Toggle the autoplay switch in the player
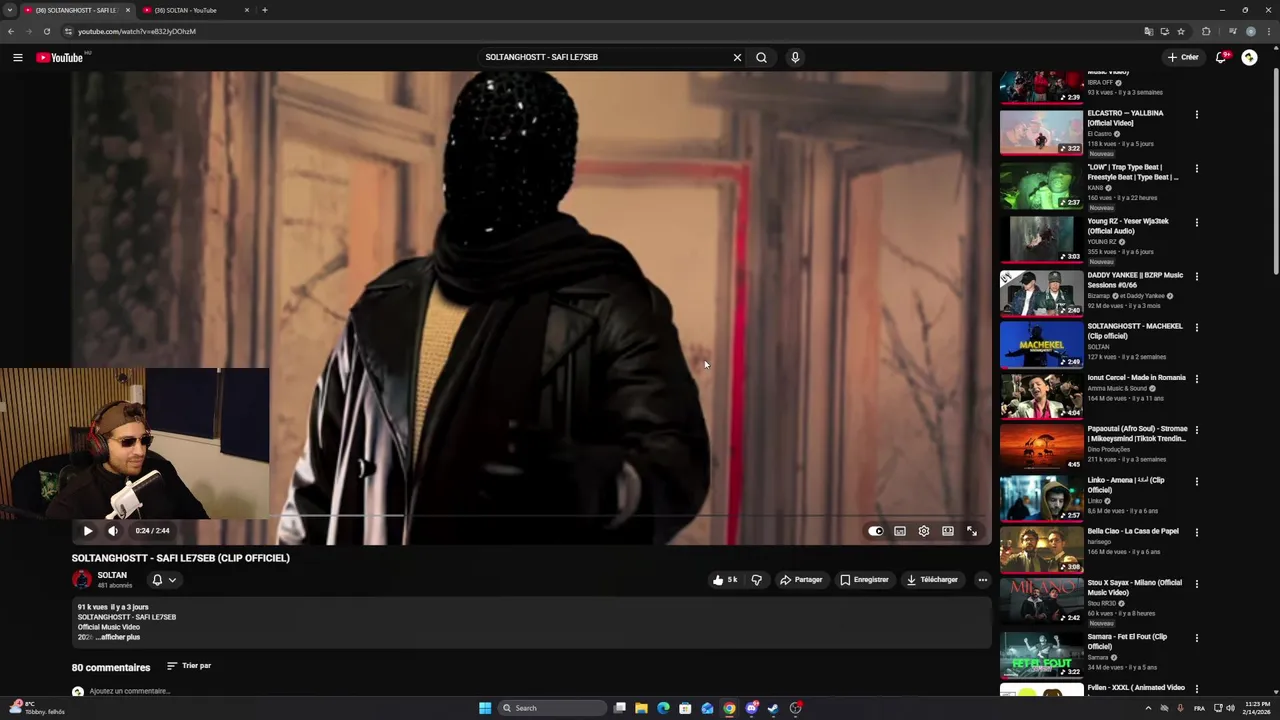Screen dimensions: 1280x720 click(x=876, y=531)
